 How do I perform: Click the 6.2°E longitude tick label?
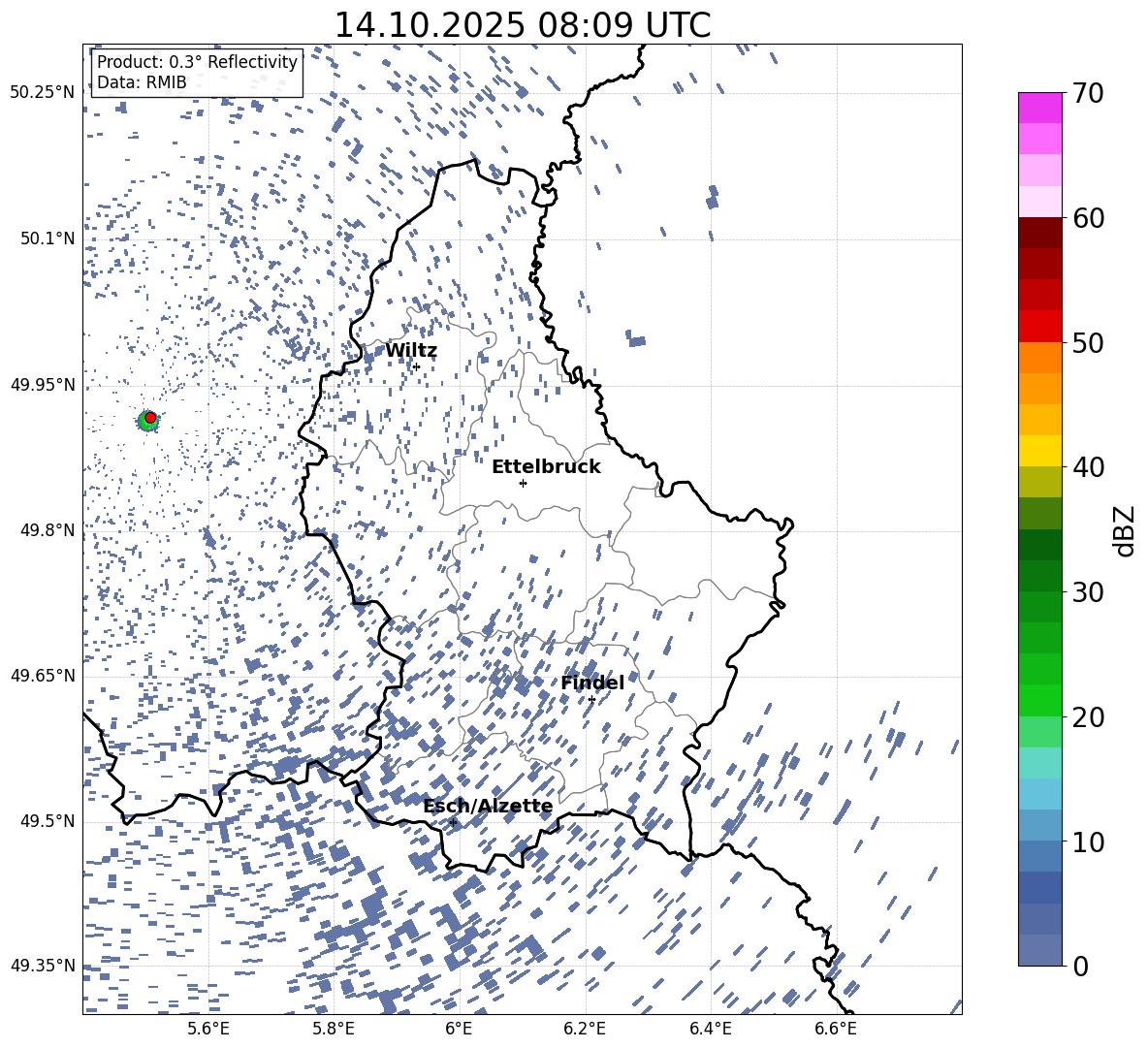click(x=585, y=1028)
